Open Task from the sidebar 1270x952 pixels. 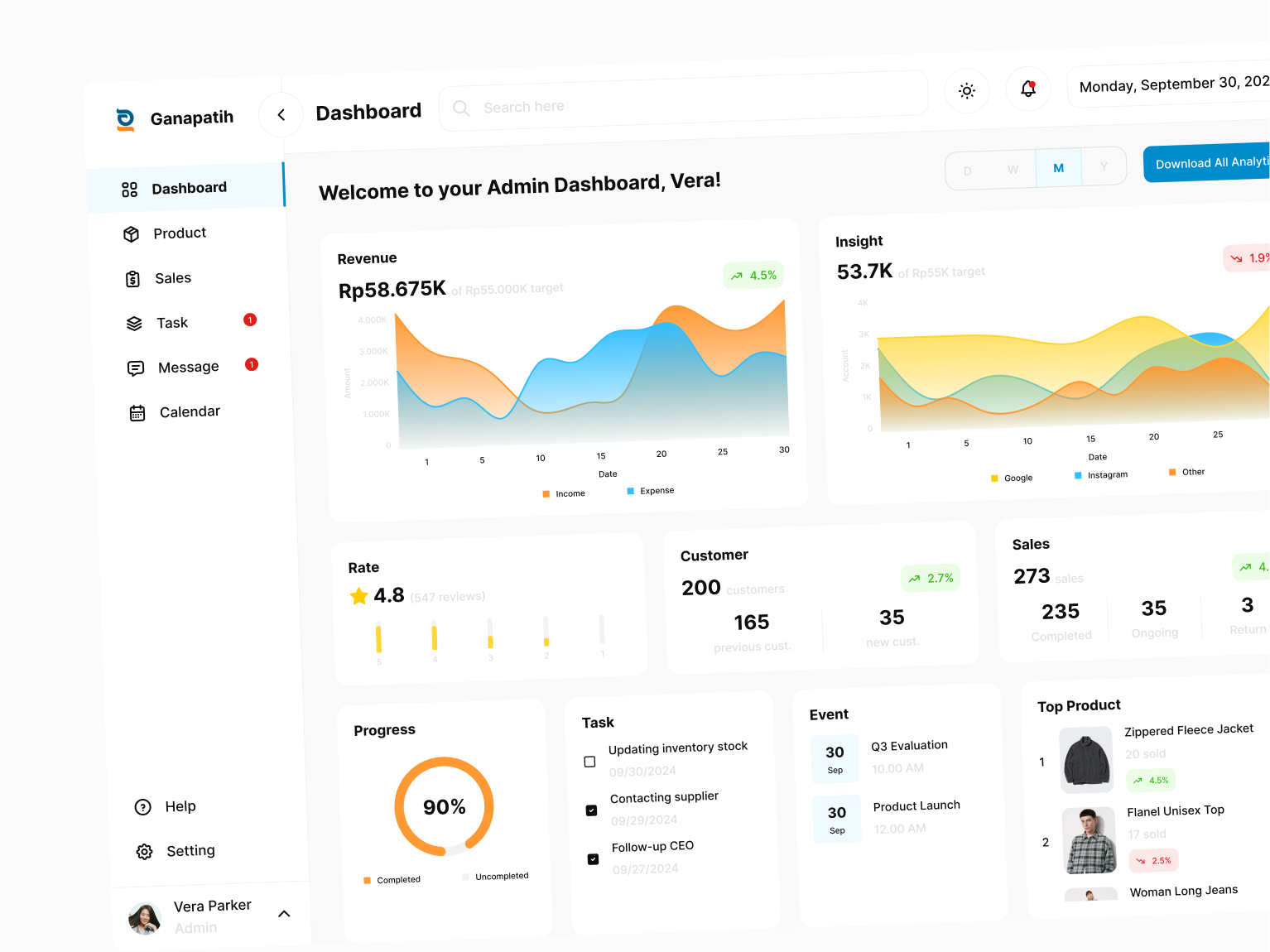(x=135, y=323)
